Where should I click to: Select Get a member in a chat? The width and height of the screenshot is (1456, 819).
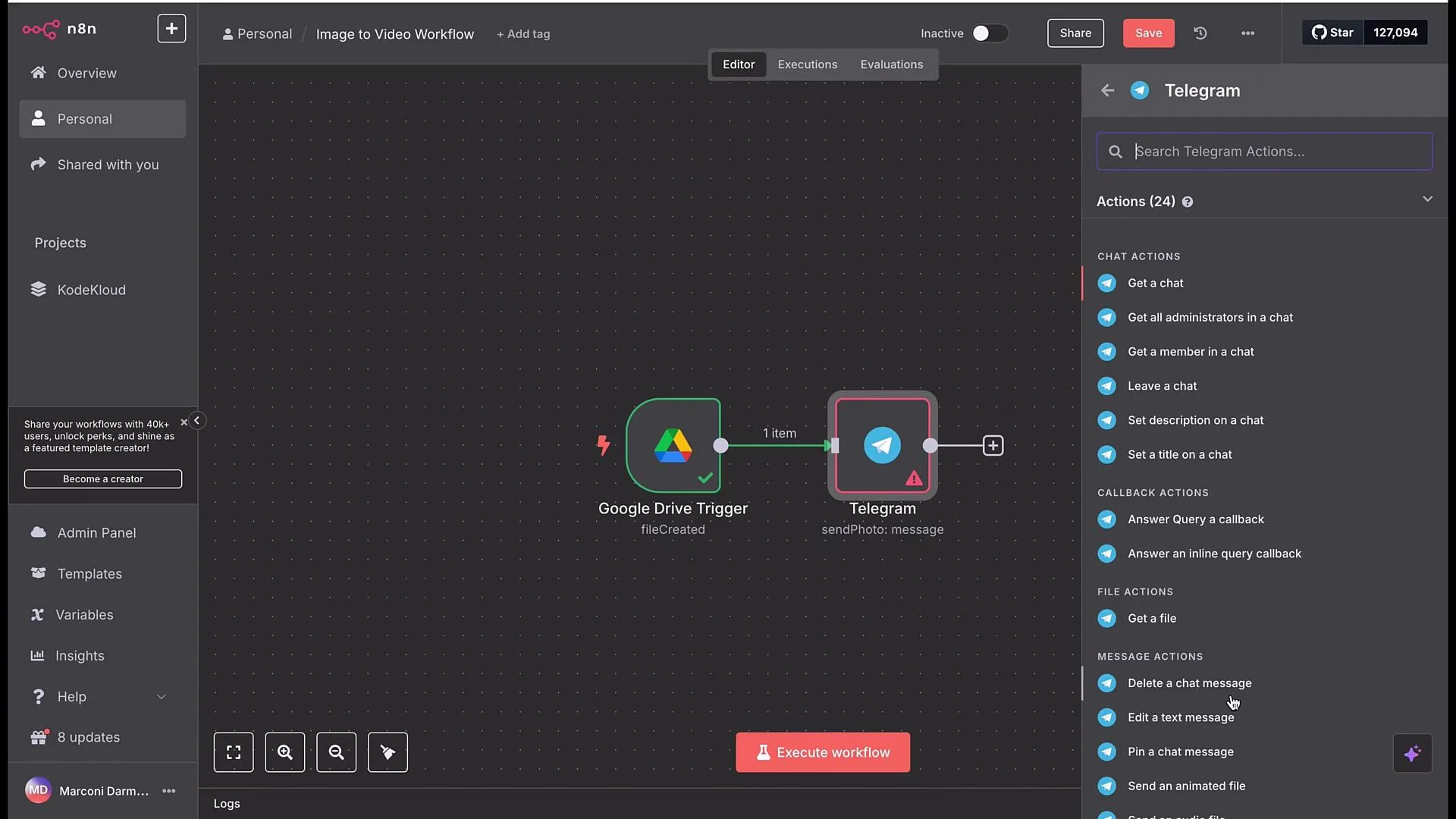point(1264,351)
